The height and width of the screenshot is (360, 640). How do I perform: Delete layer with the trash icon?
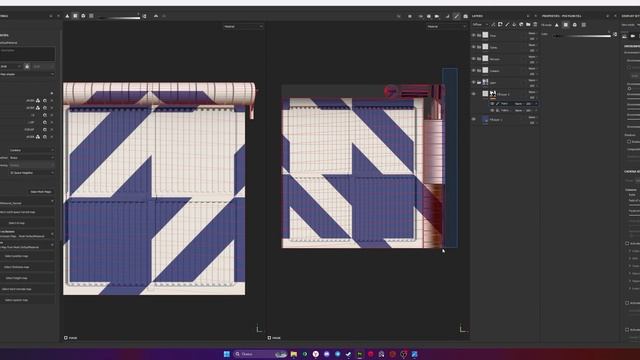(535, 25)
